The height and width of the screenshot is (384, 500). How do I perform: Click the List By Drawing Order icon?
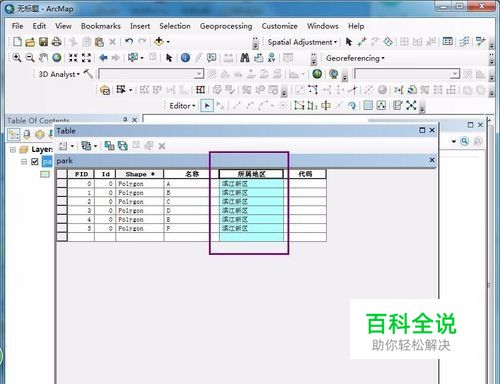coord(14,134)
